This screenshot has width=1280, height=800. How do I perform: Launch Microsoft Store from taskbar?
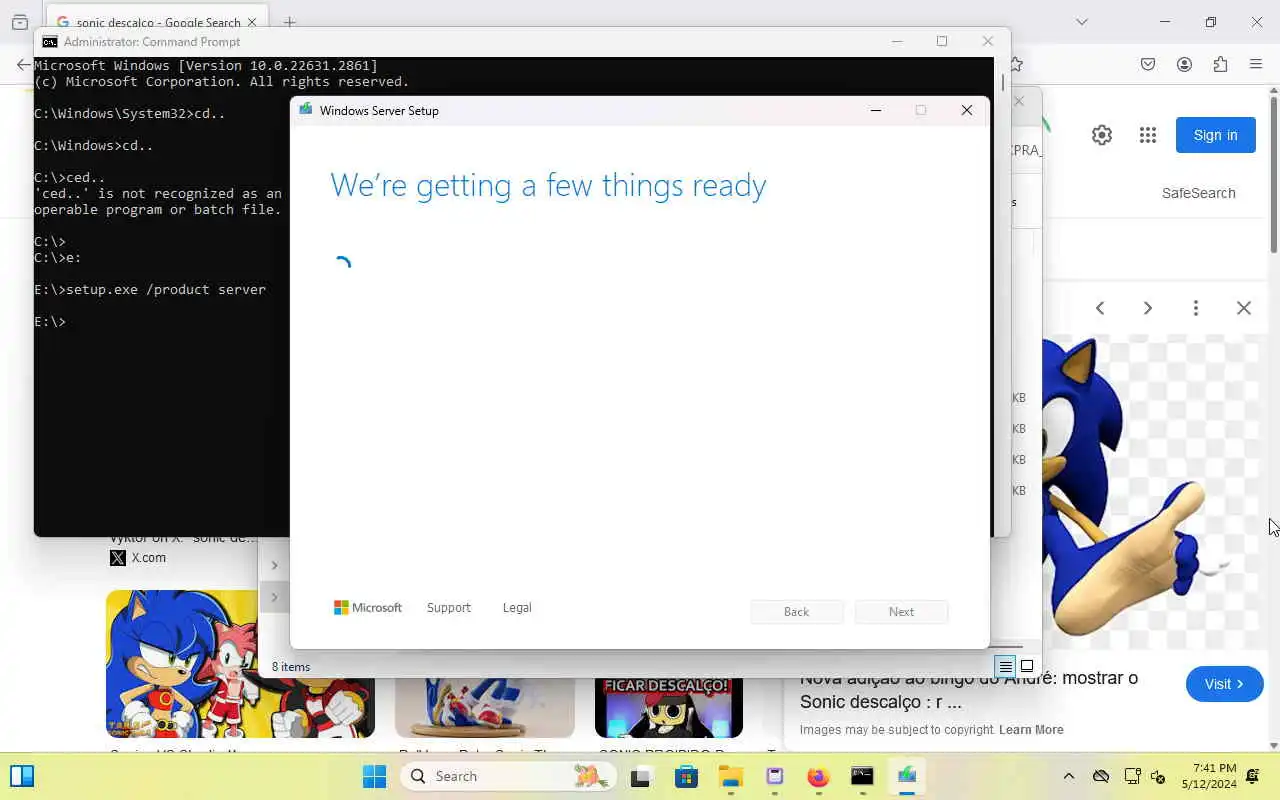tap(686, 776)
